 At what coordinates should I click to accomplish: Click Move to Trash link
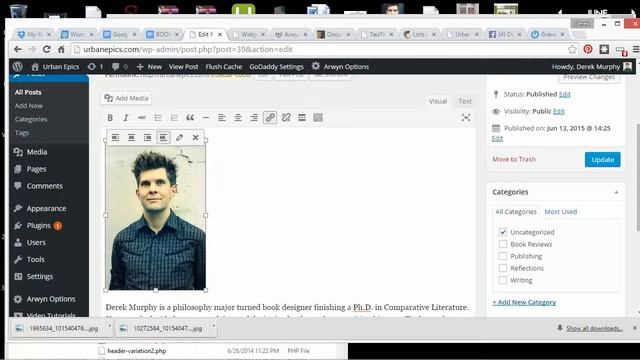coord(514,159)
